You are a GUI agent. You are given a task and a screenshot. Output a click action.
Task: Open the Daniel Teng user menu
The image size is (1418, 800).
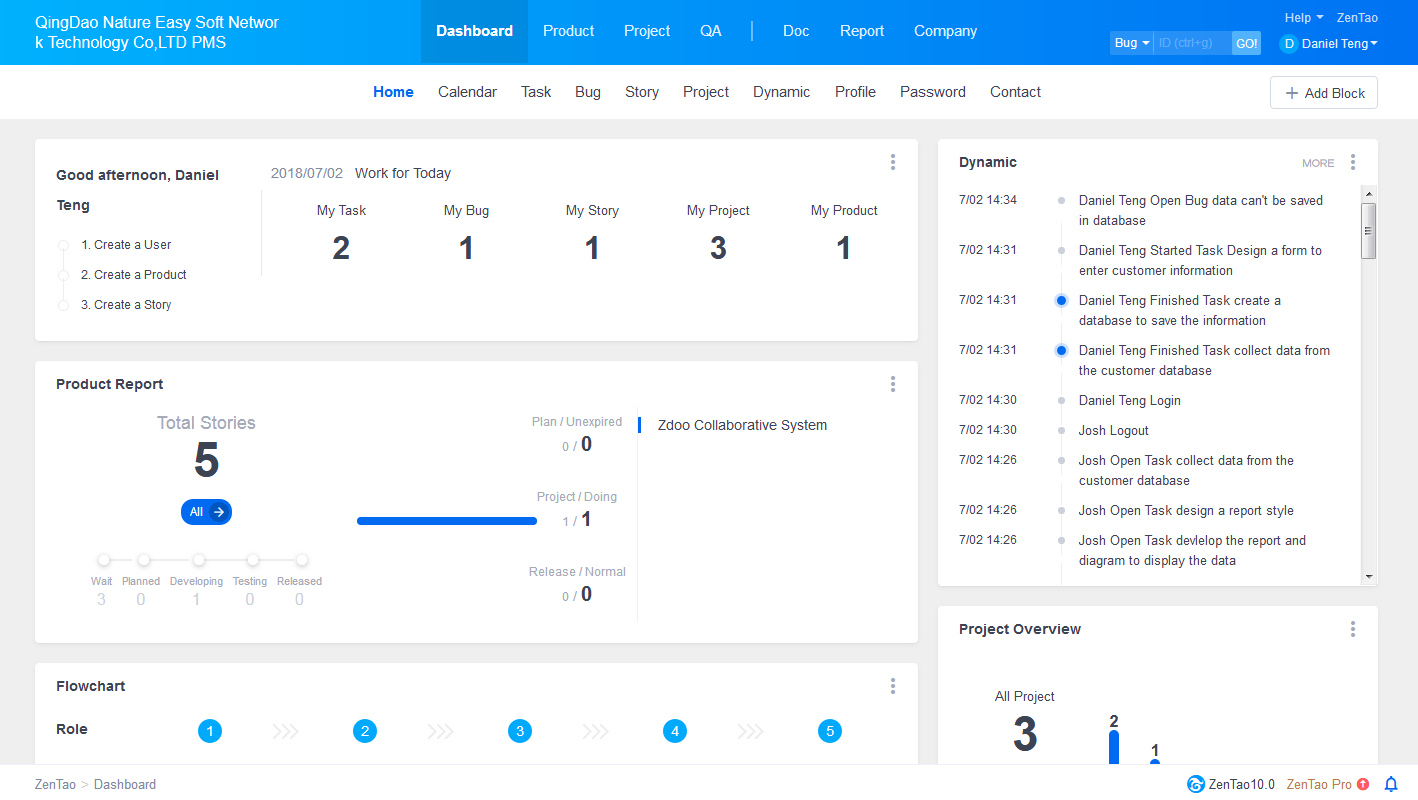coord(1329,44)
